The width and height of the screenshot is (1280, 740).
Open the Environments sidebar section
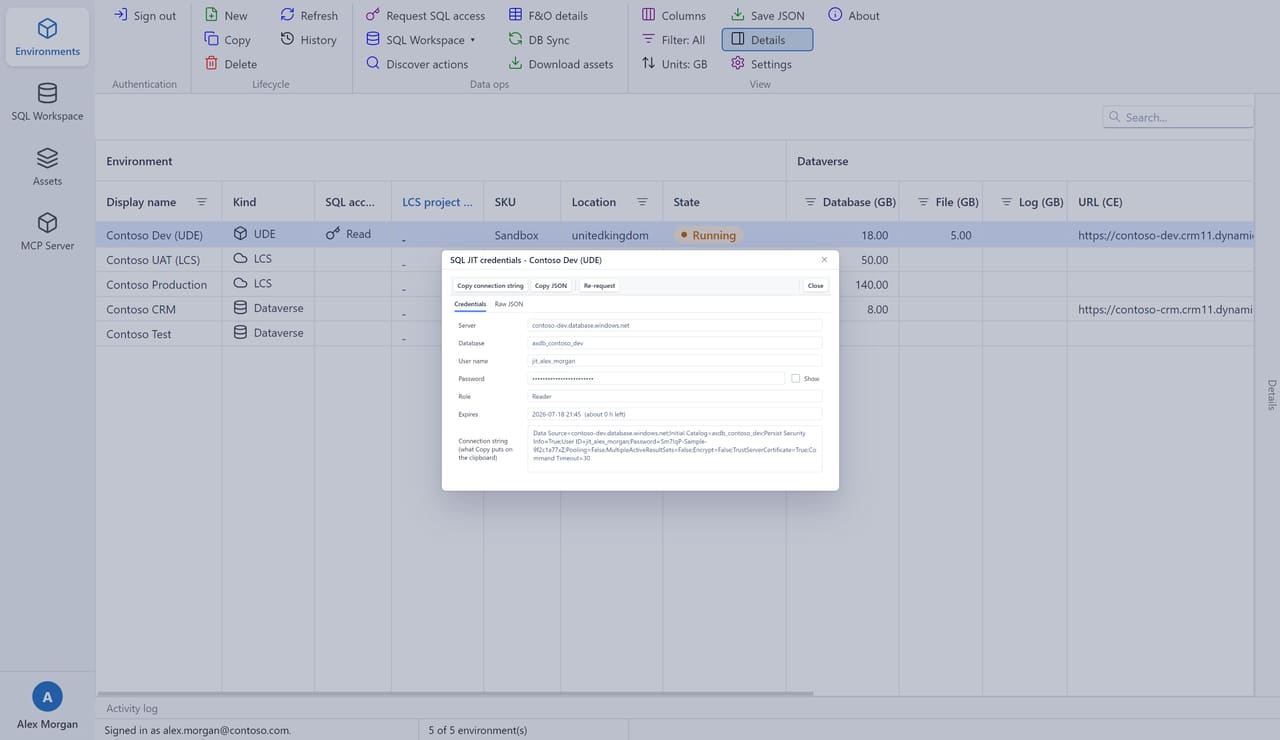point(47,38)
